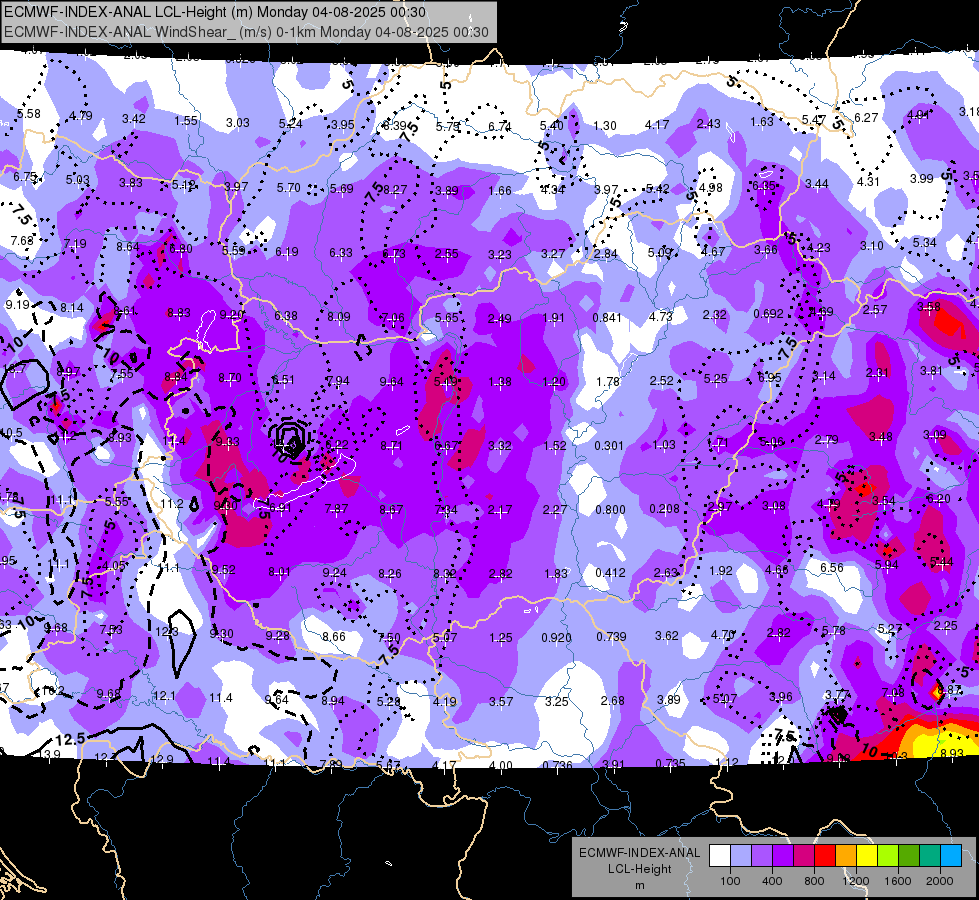Click the wind shear value 0.301
Screen dimensions: 979x900
click(x=609, y=445)
